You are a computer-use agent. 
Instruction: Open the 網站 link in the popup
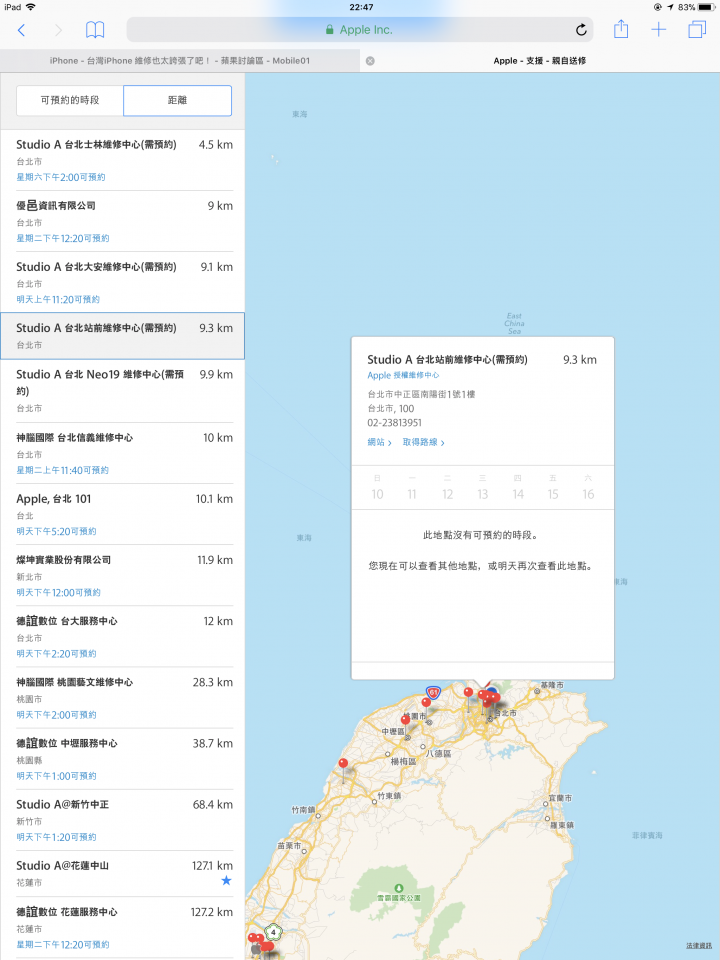click(x=379, y=442)
